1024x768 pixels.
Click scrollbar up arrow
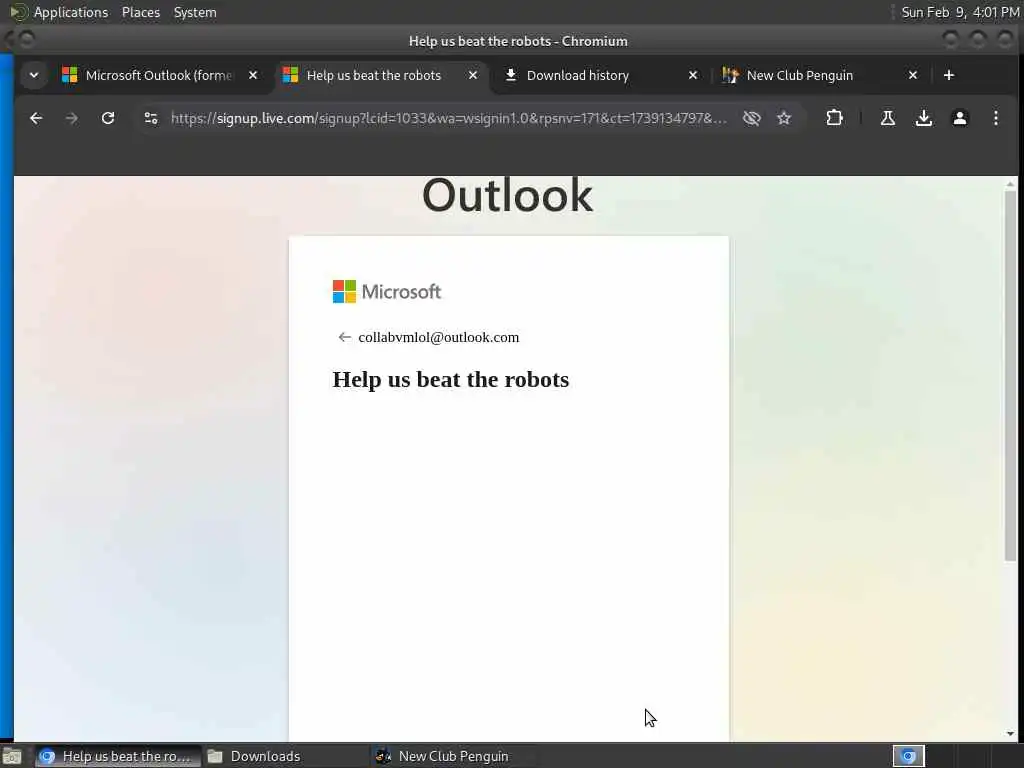click(1010, 185)
